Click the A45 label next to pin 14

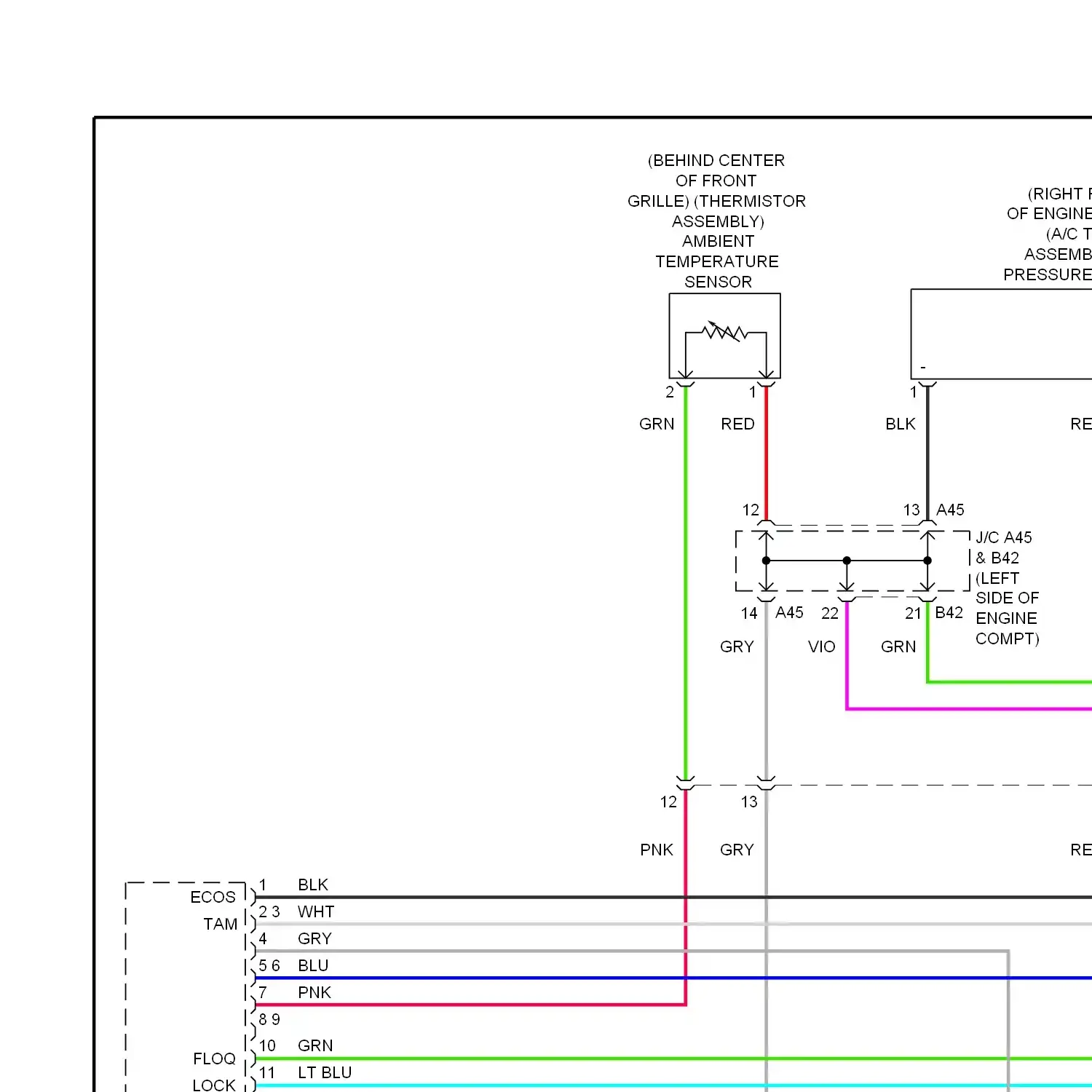coord(789,613)
